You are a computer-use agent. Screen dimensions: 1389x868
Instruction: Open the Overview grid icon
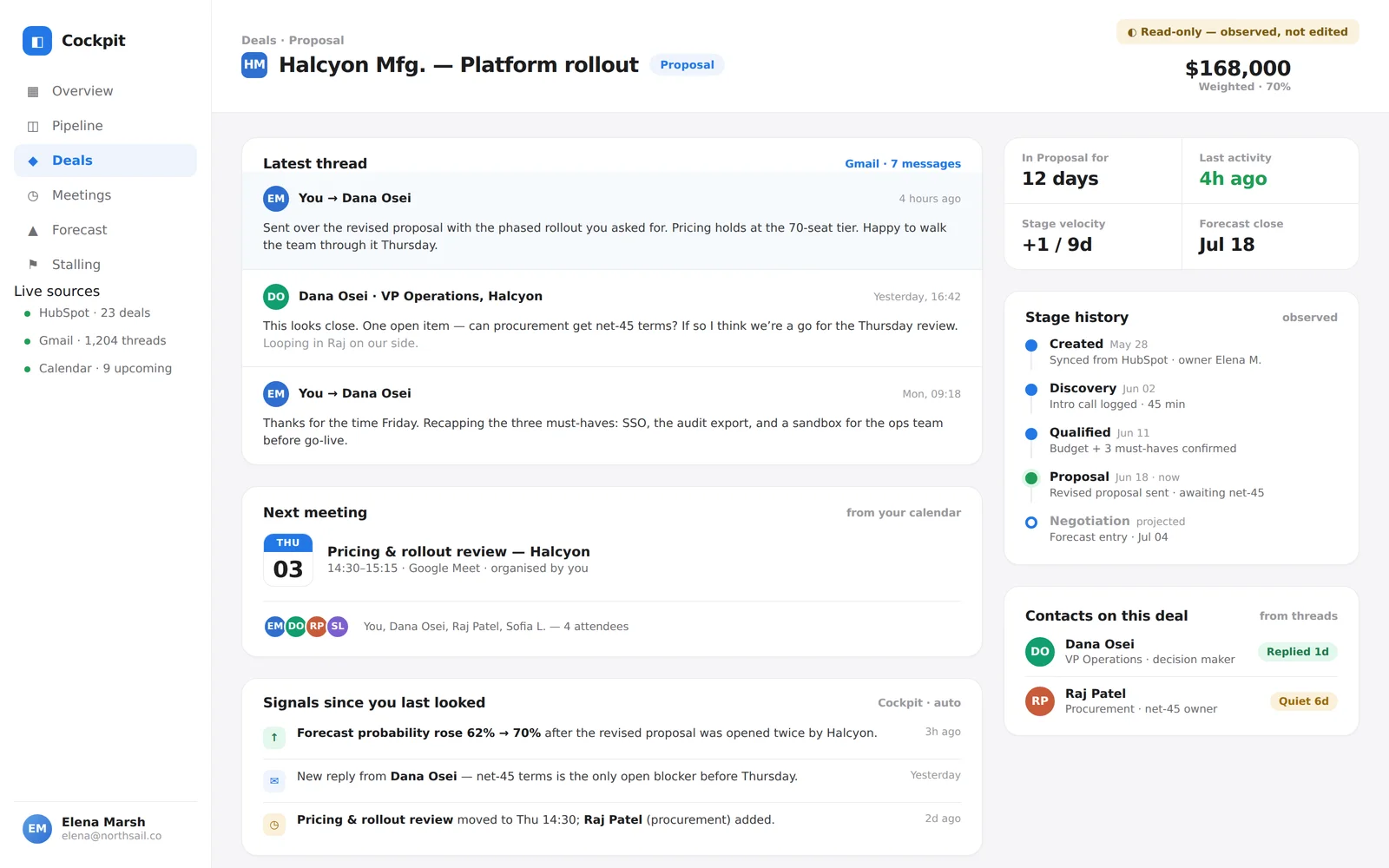tap(33, 91)
